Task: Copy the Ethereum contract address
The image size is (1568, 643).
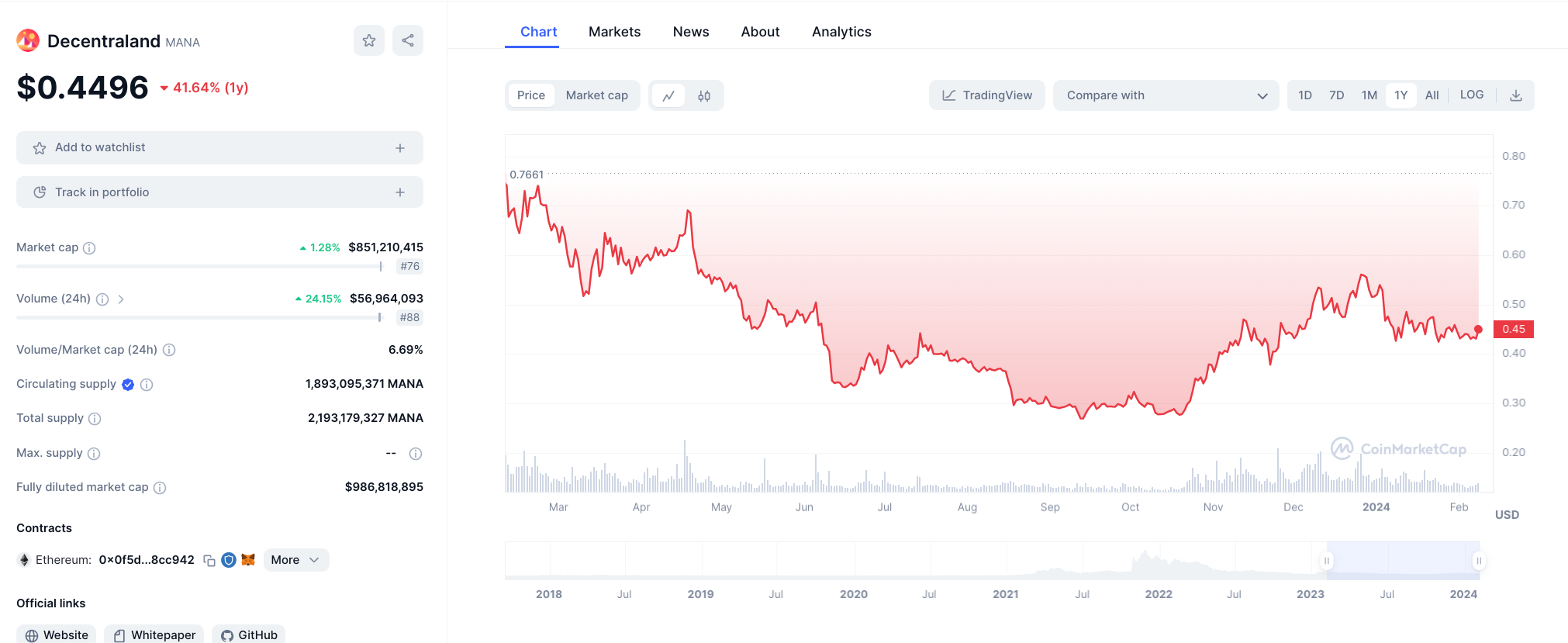Action: [x=209, y=560]
